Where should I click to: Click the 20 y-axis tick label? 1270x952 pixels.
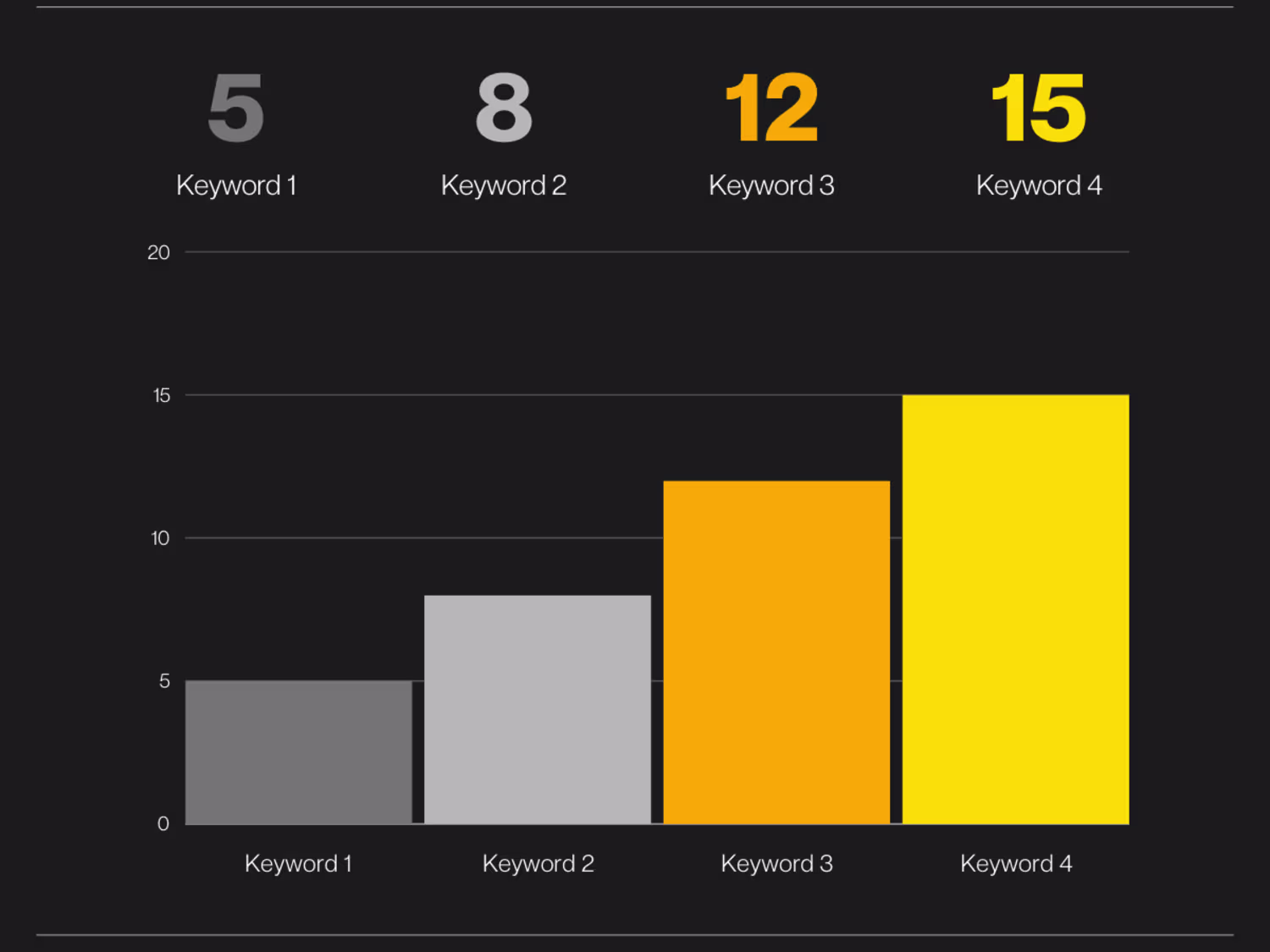[158, 252]
